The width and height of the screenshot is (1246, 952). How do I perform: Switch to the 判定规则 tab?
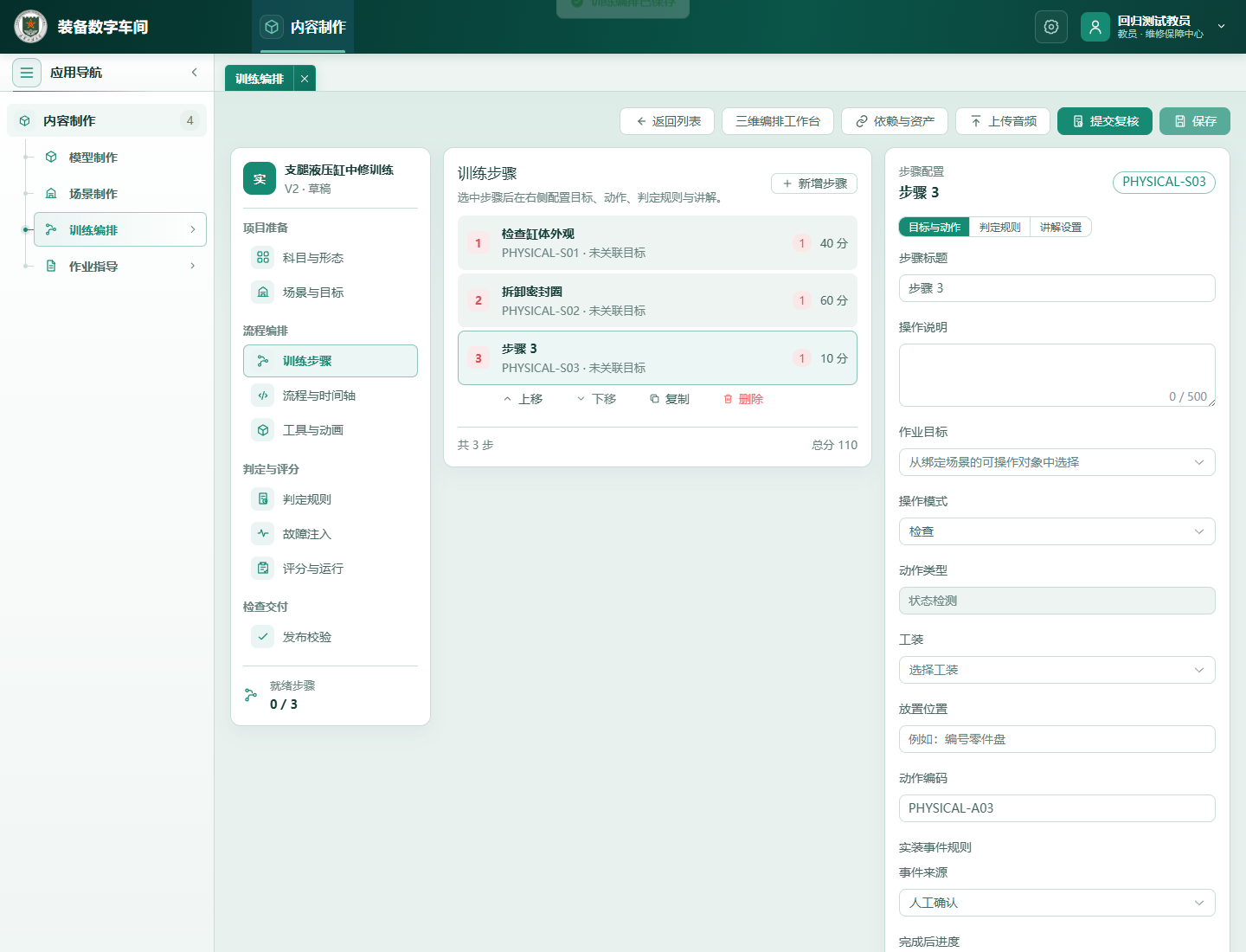coord(1000,228)
